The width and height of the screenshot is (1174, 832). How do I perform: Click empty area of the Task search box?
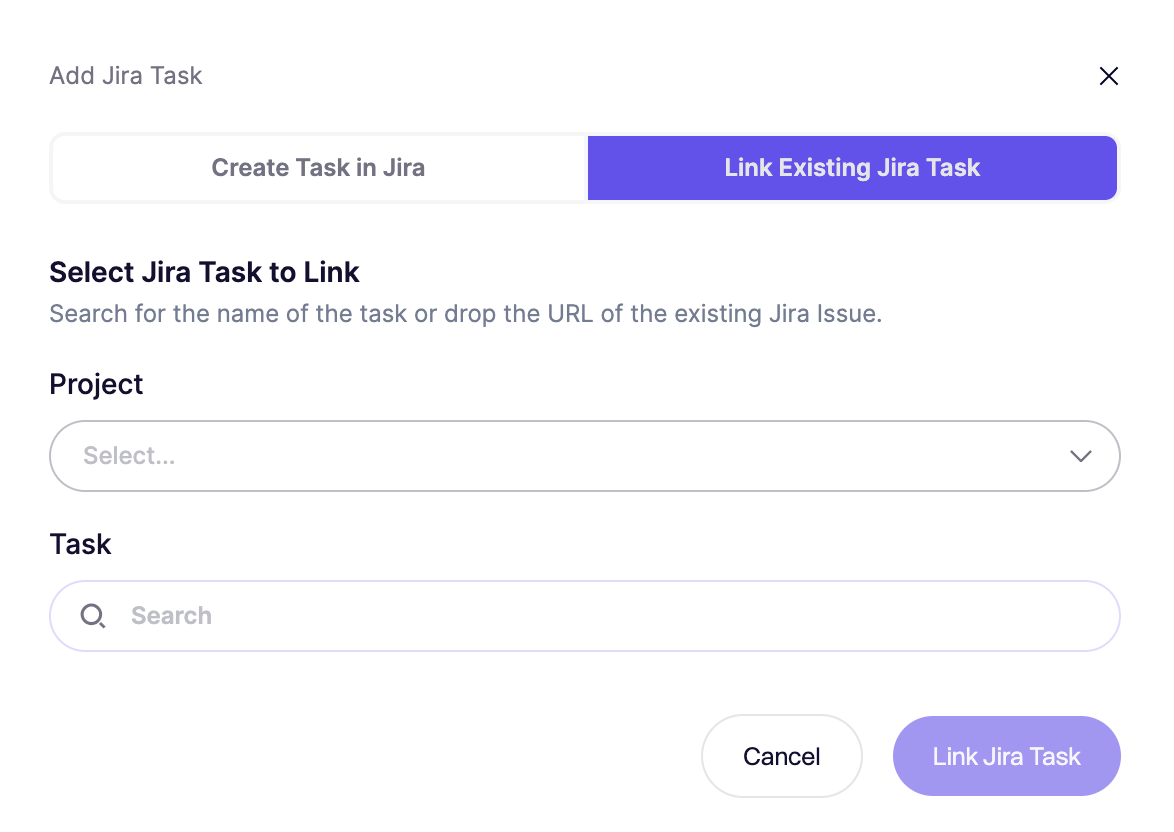click(659, 616)
